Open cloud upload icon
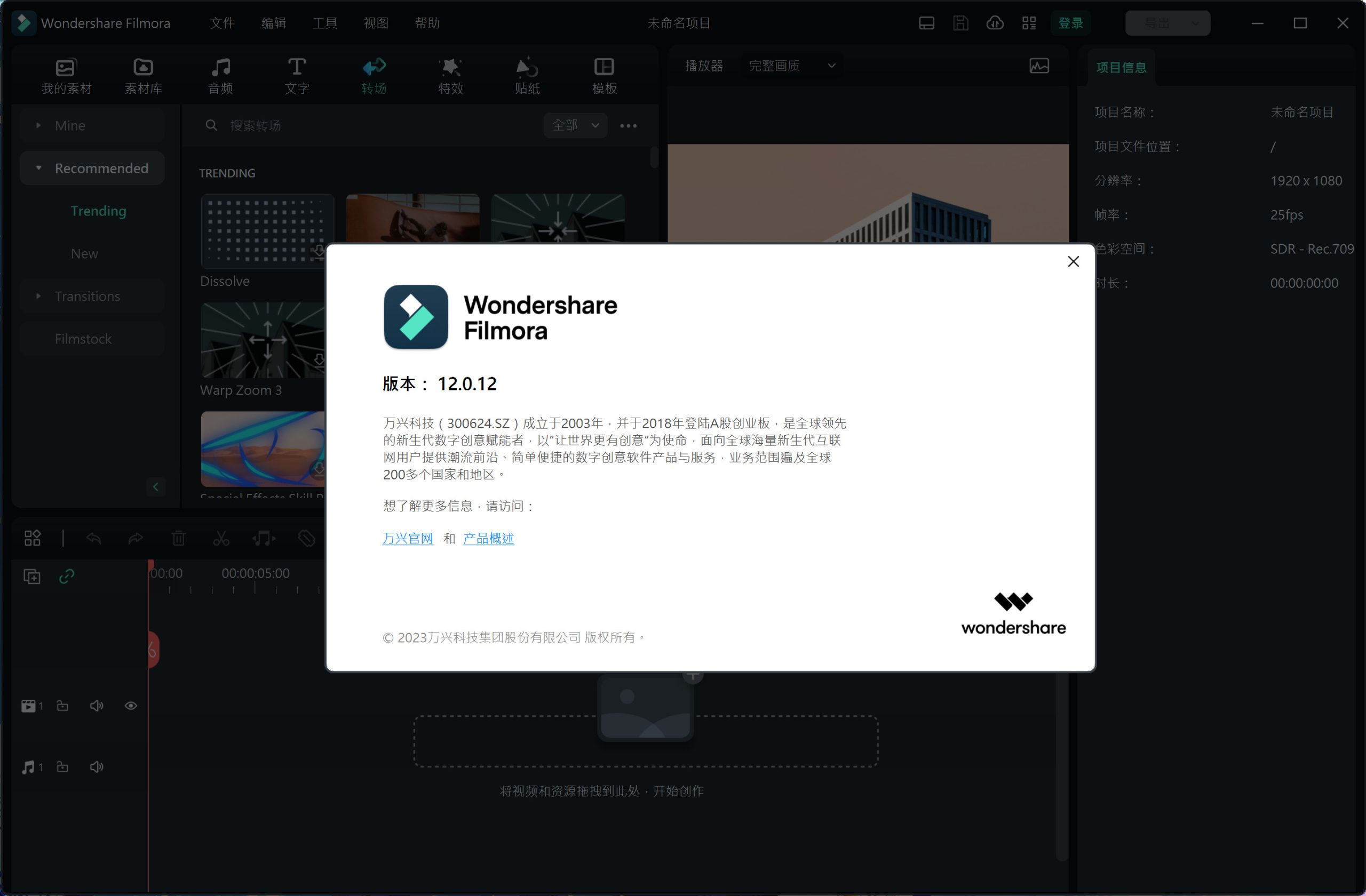The height and width of the screenshot is (896, 1366). tap(995, 23)
